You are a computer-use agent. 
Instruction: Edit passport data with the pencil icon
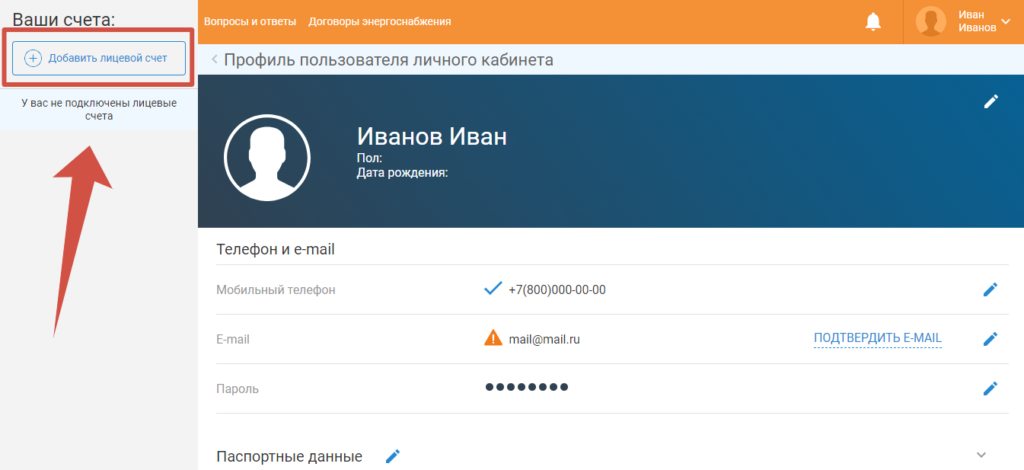pyautogui.click(x=392, y=456)
